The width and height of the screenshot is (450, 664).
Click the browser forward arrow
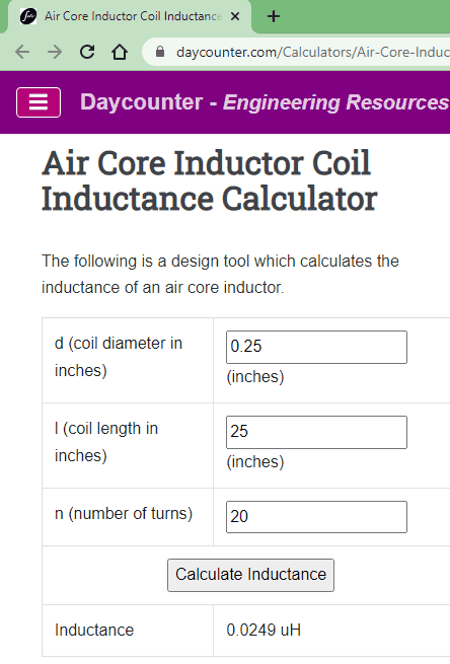[55, 52]
